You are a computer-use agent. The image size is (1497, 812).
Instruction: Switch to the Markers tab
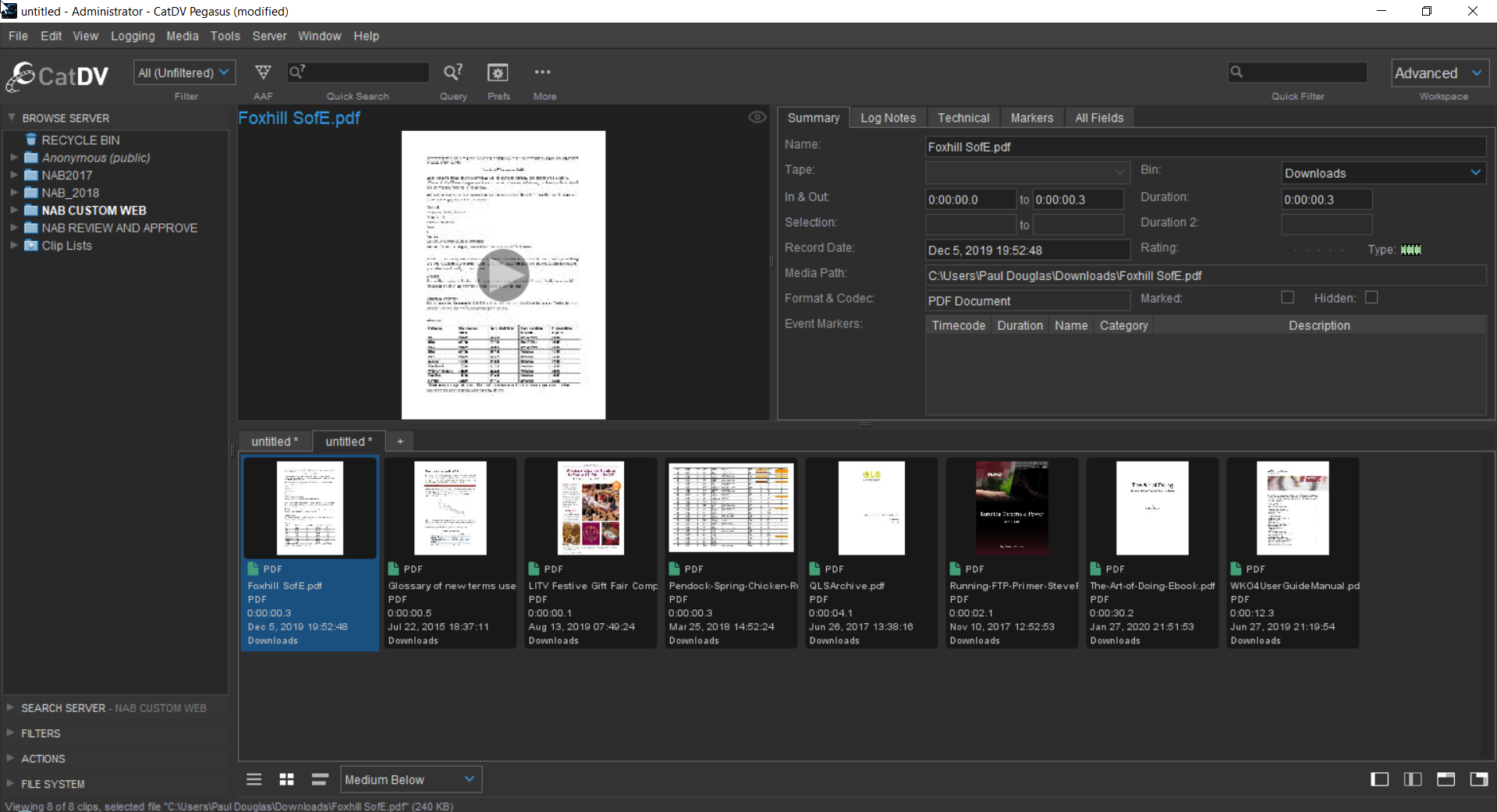coord(1031,118)
